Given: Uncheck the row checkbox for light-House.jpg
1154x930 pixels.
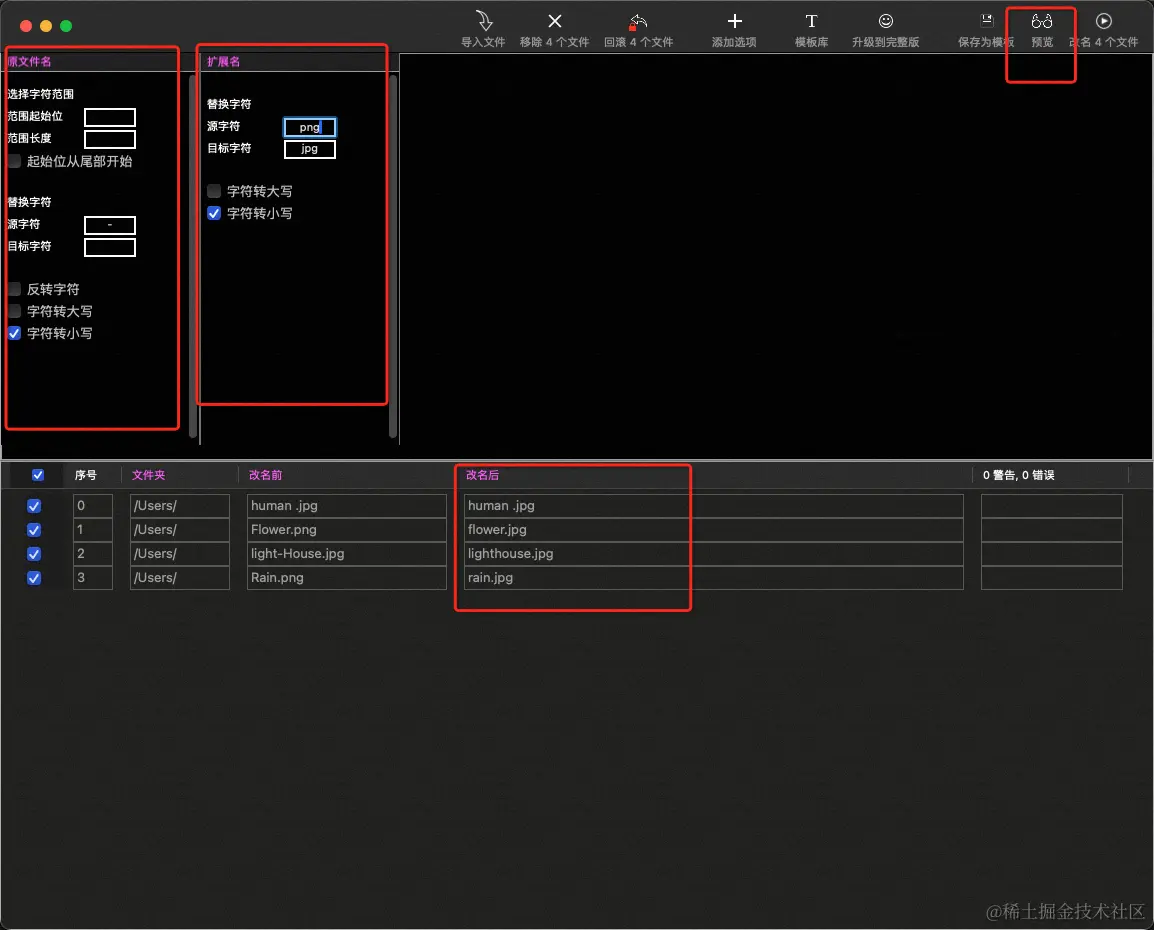Looking at the screenshot, I should click(x=34, y=554).
